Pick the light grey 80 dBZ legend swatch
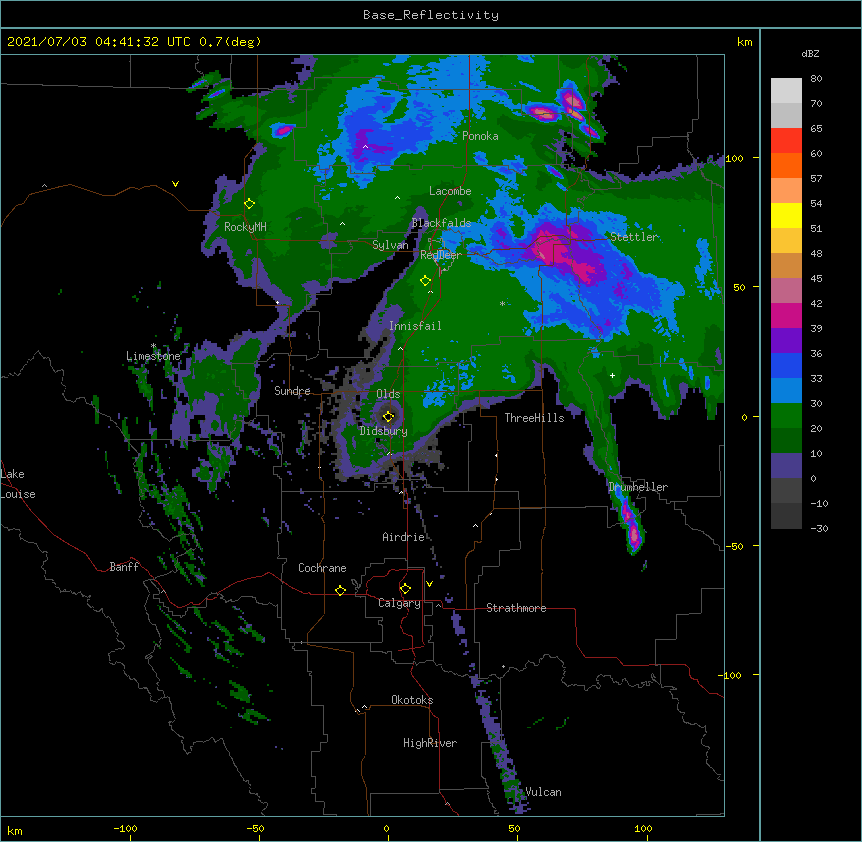This screenshot has height=842, width=862. pos(786,91)
